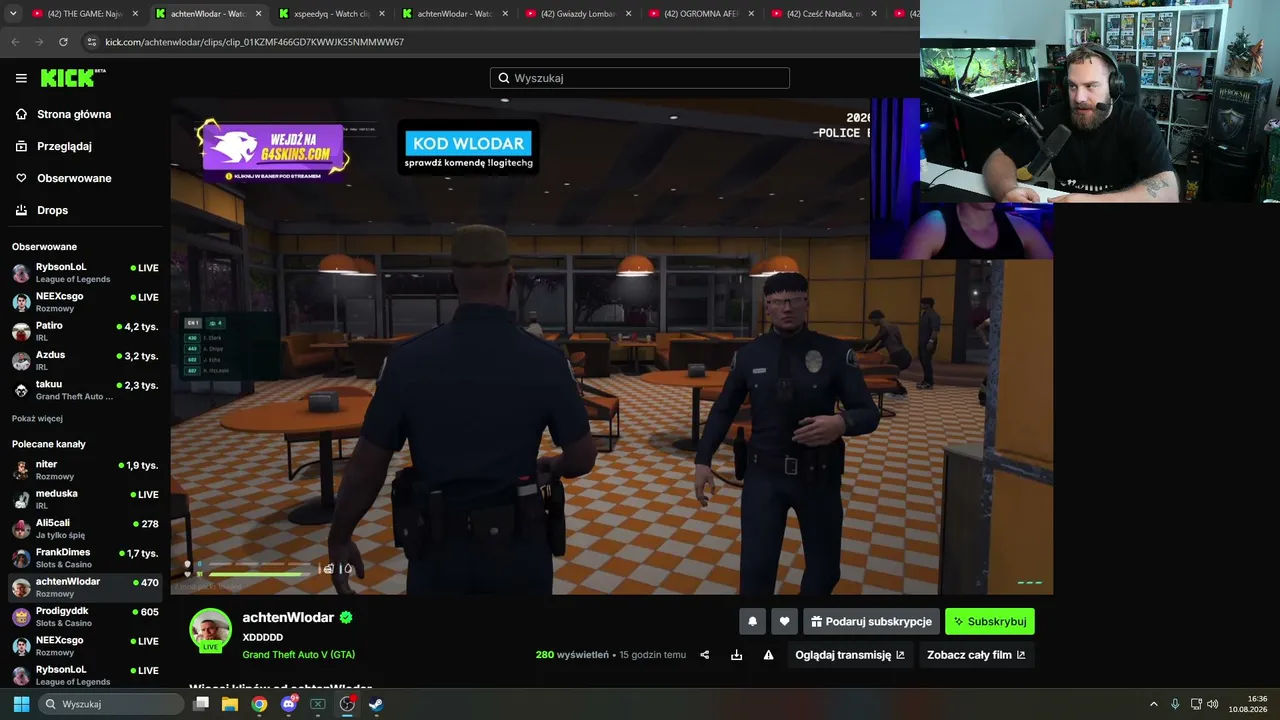Open the volume control in system tray

[x=1213, y=704]
